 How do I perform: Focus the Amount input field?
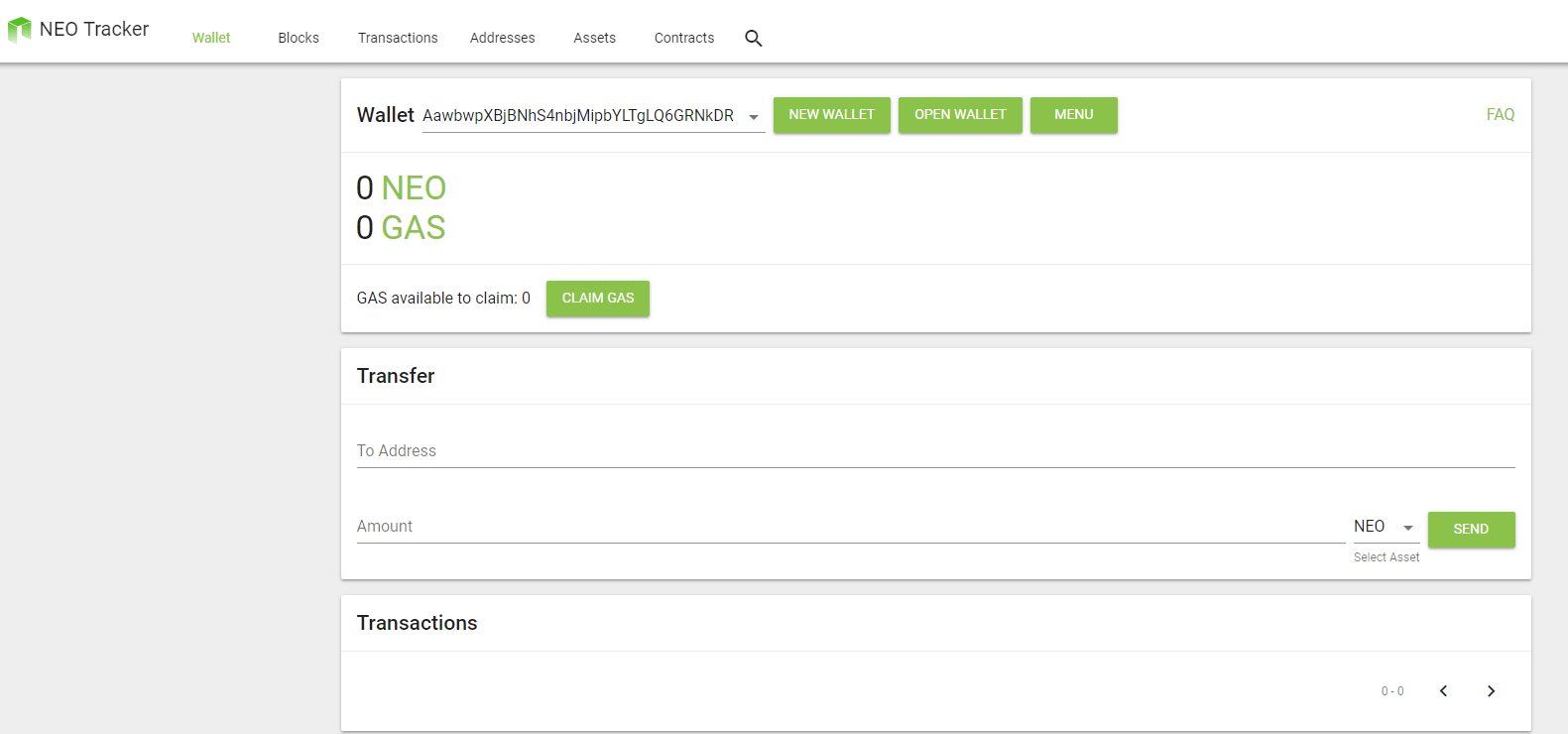(851, 527)
